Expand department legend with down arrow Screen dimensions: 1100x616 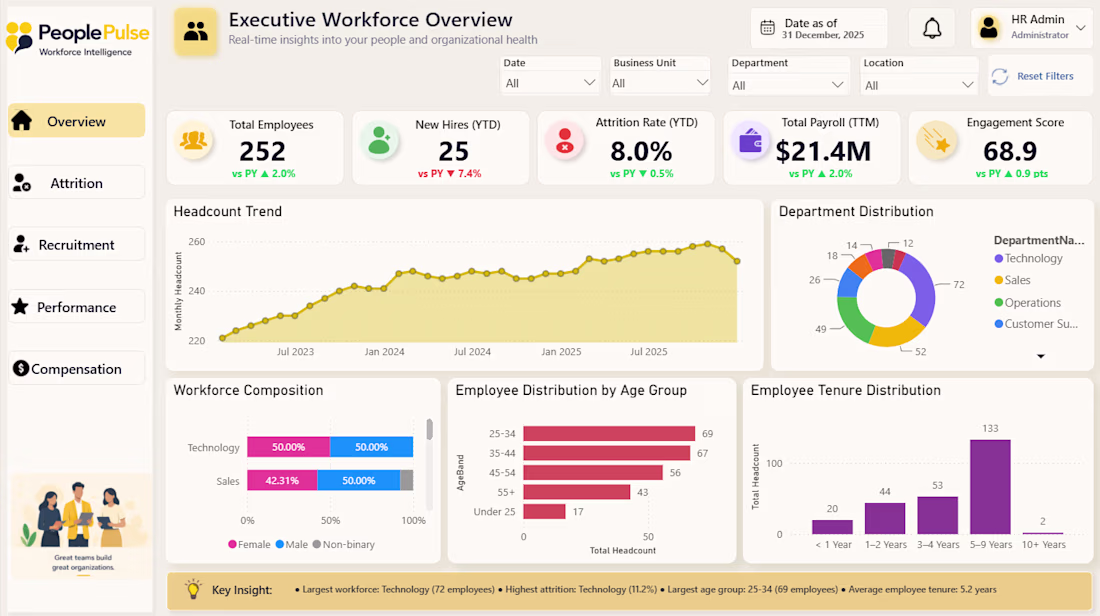click(1041, 356)
